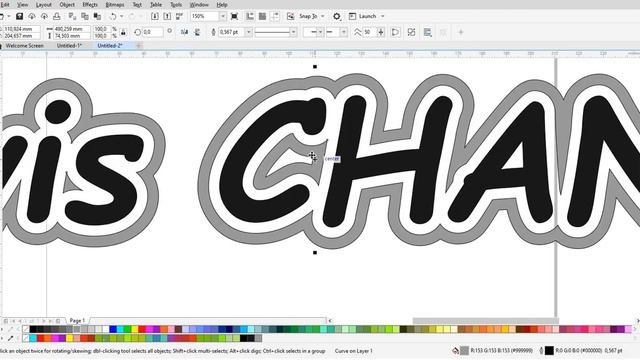The width and height of the screenshot is (640, 360).
Task: Click the Bounding box icon
Action: click(x=411, y=32)
